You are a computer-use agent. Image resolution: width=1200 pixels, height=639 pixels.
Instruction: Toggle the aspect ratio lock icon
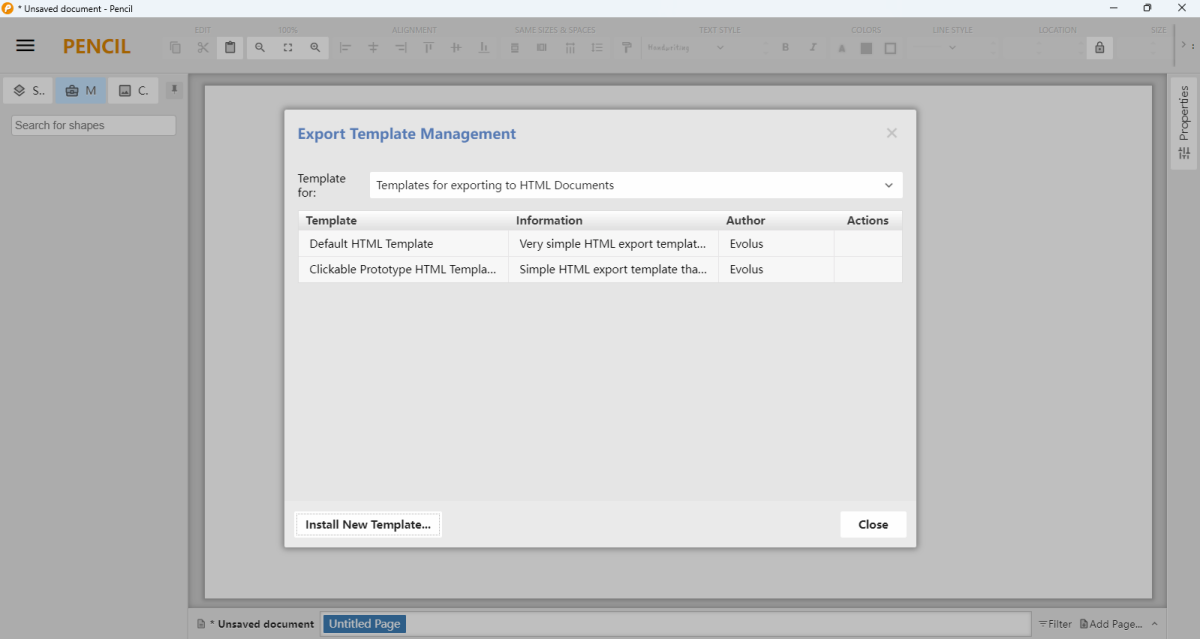tap(1099, 47)
